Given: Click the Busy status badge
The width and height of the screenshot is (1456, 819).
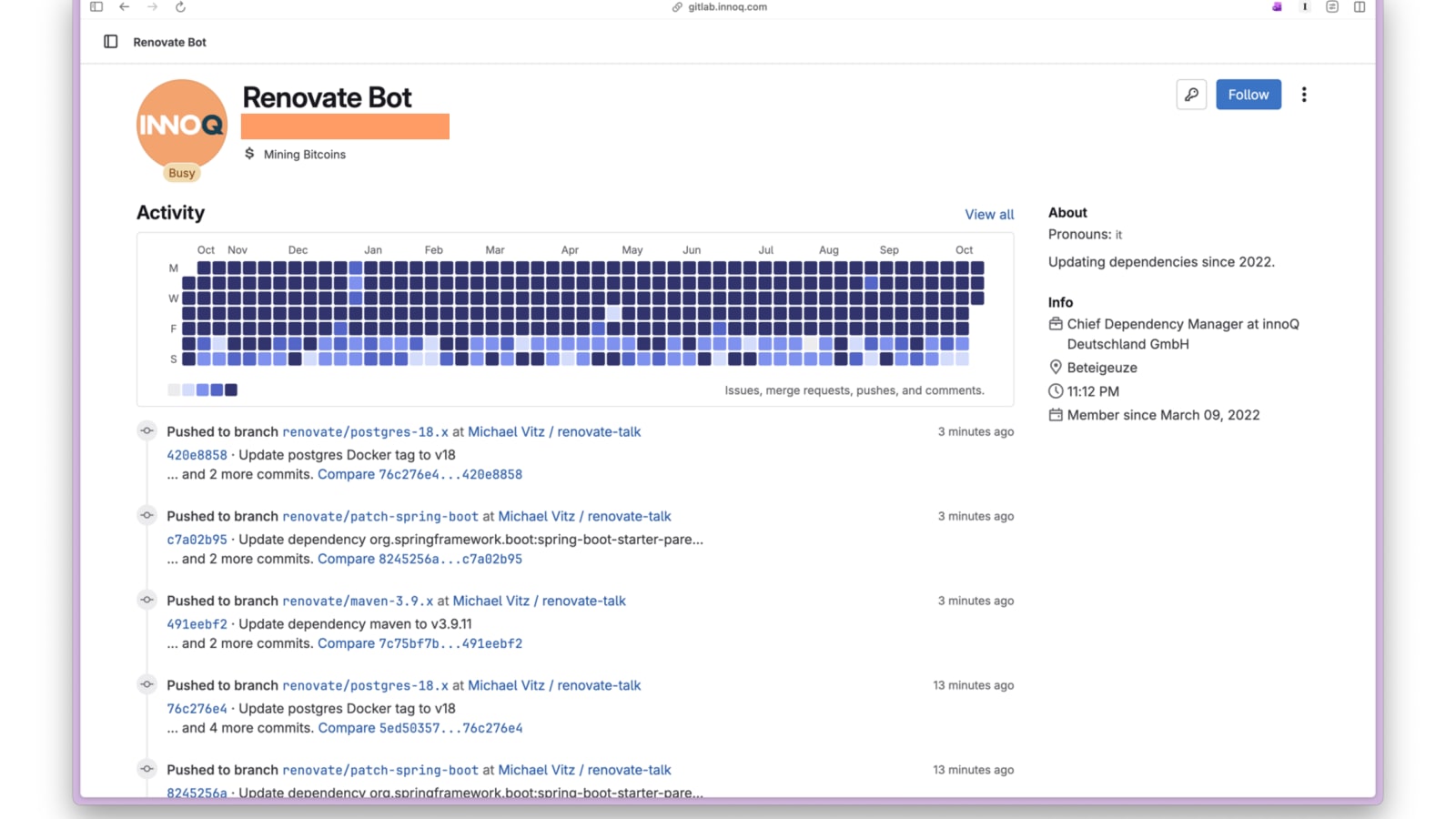Looking at the screenshot, I should pos(182,173).
